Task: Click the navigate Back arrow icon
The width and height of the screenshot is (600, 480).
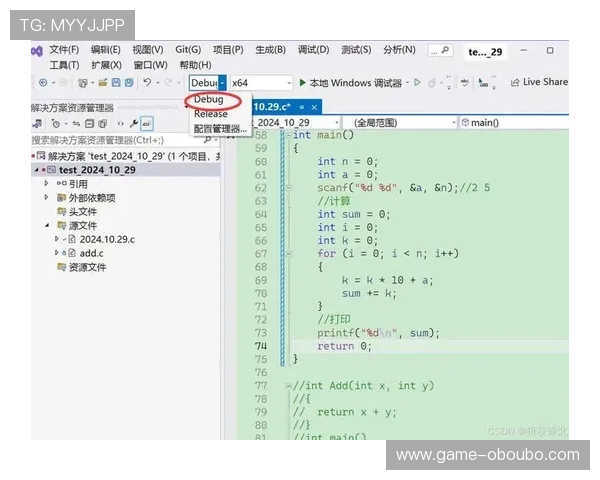Action: 43,83
